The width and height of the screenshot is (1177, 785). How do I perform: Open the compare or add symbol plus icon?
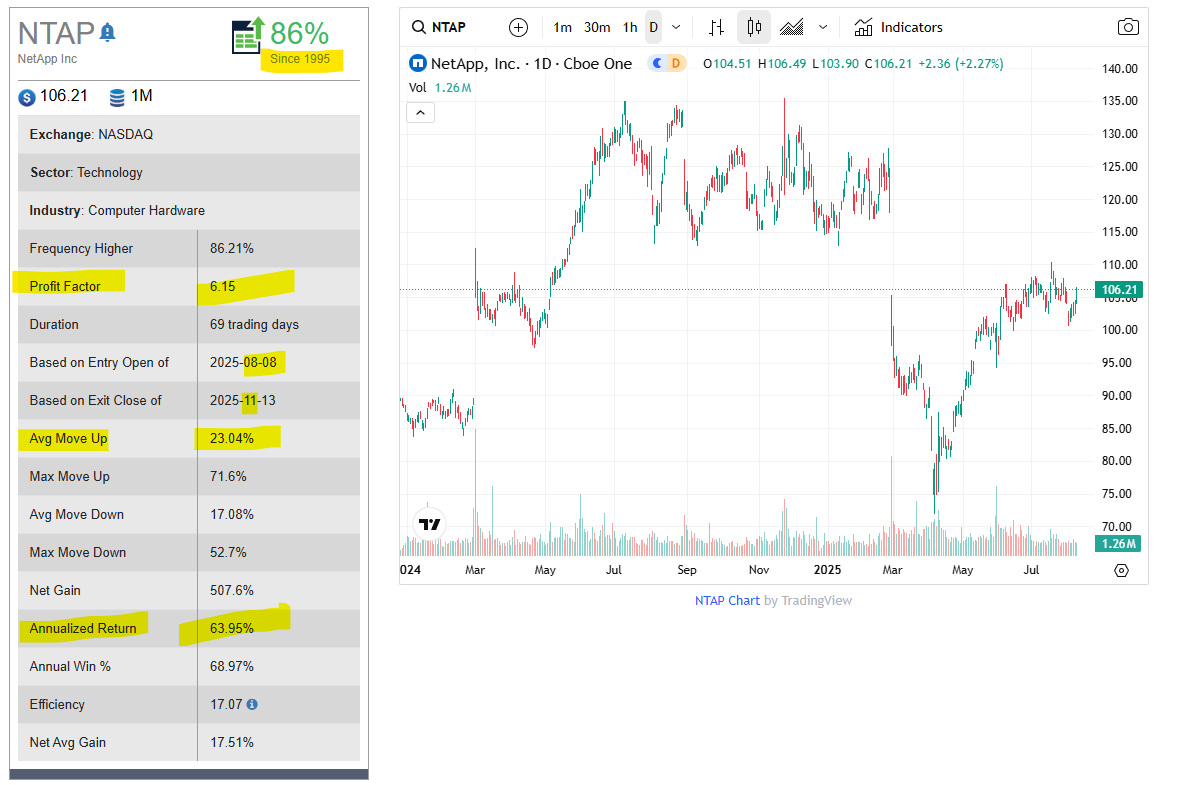tap(518, 28)
